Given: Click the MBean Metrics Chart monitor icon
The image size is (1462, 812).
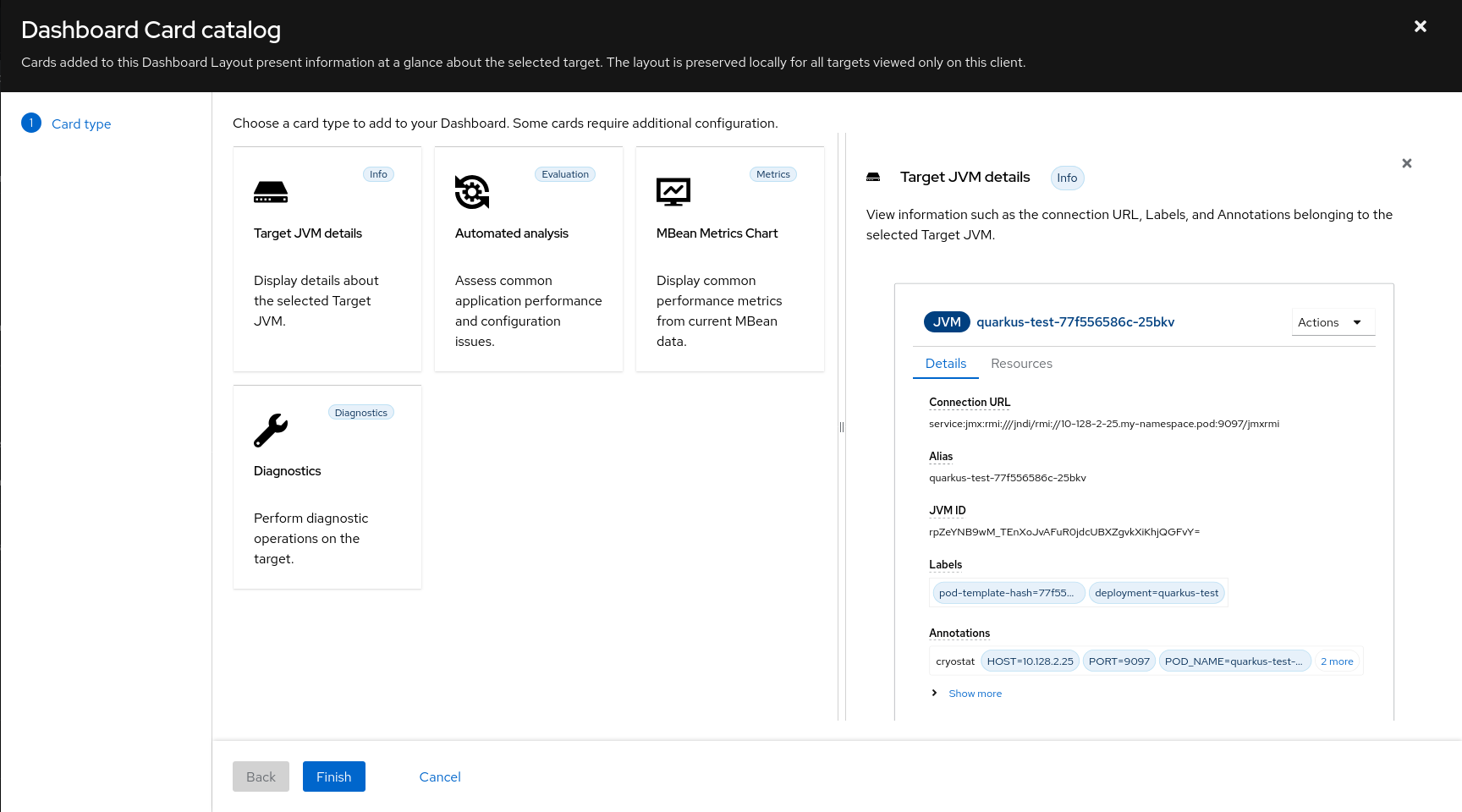Looking at the screenshot, I should (x=673, y=192).
